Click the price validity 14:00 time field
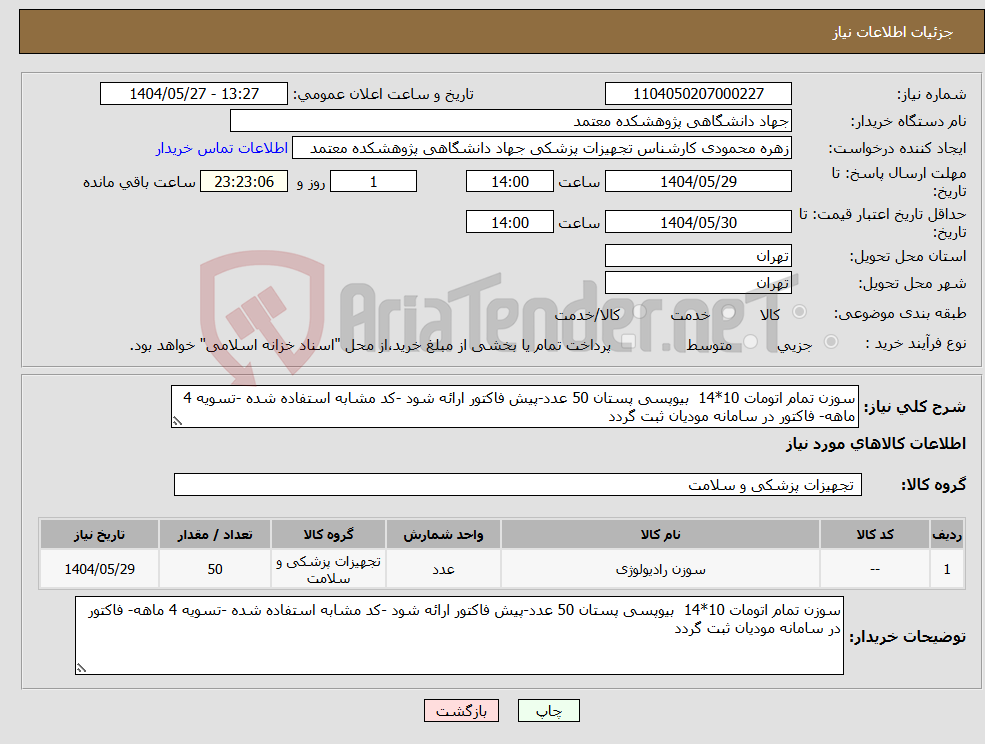 pos(509,222)
